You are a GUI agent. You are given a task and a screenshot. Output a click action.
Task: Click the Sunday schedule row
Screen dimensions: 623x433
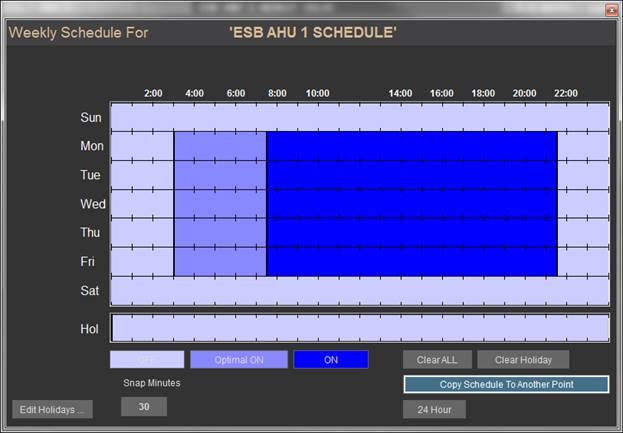coord(359,117)
